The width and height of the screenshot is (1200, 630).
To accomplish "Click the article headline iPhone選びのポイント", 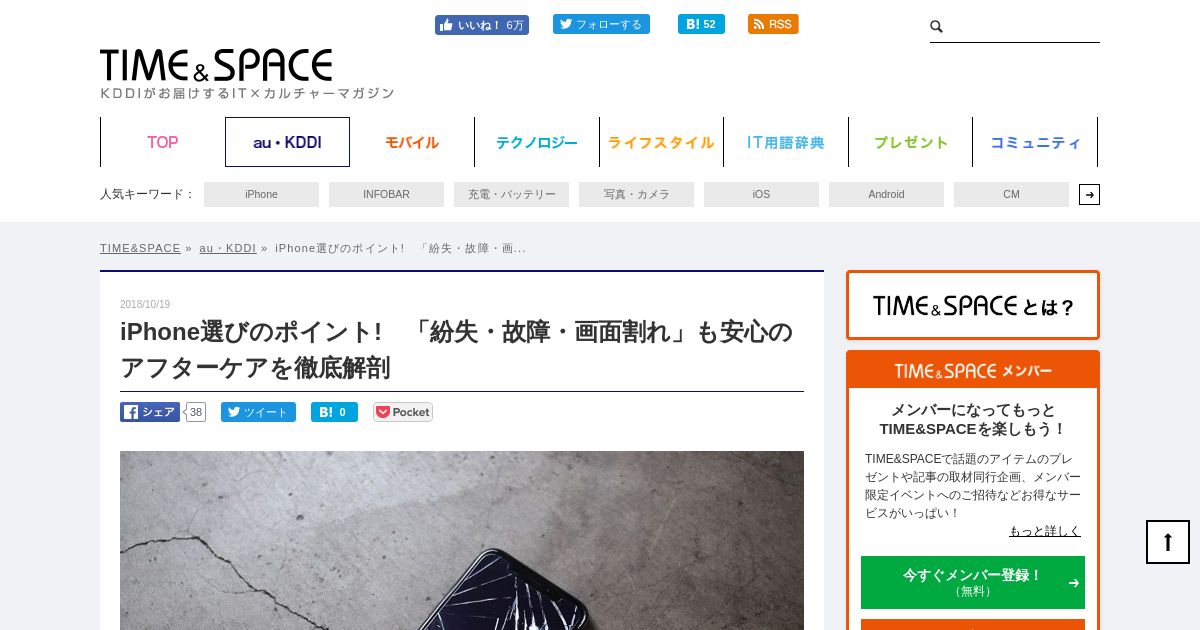I will coord(456,349).
